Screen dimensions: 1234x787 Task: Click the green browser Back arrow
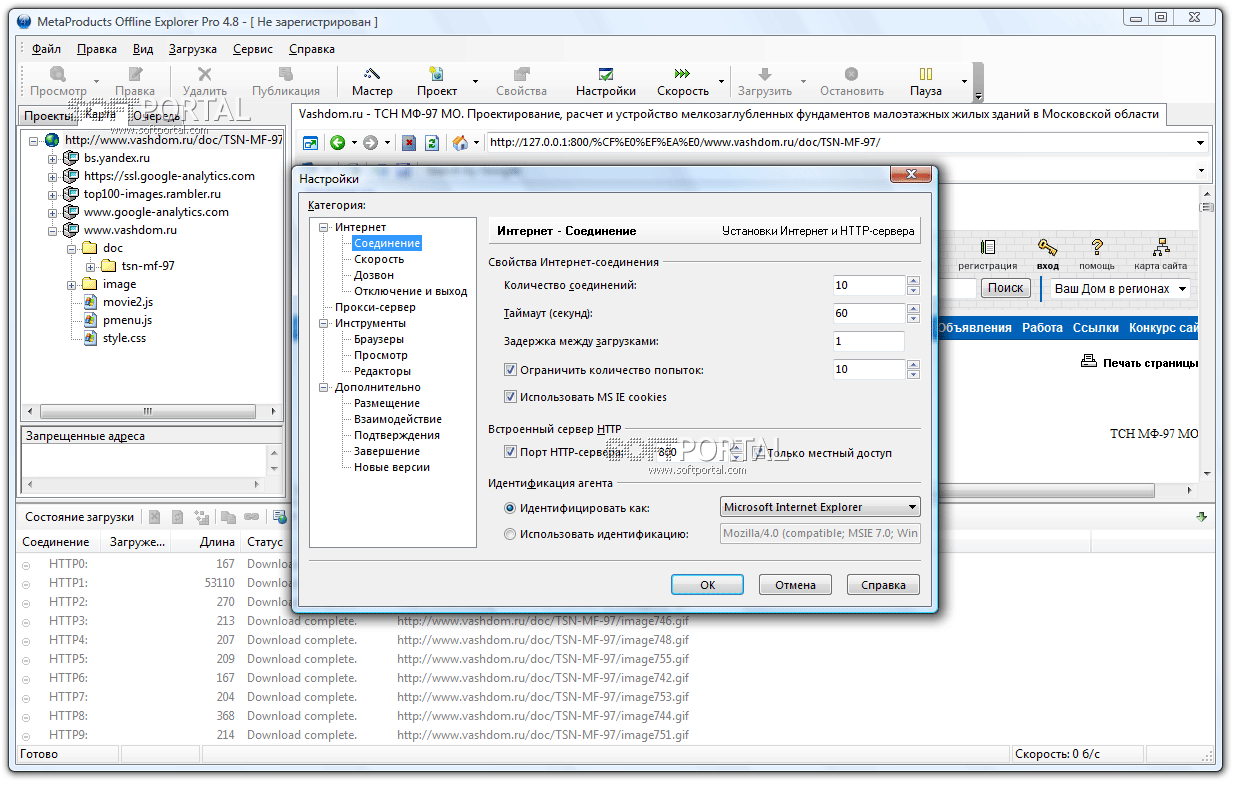coord(338,143)
